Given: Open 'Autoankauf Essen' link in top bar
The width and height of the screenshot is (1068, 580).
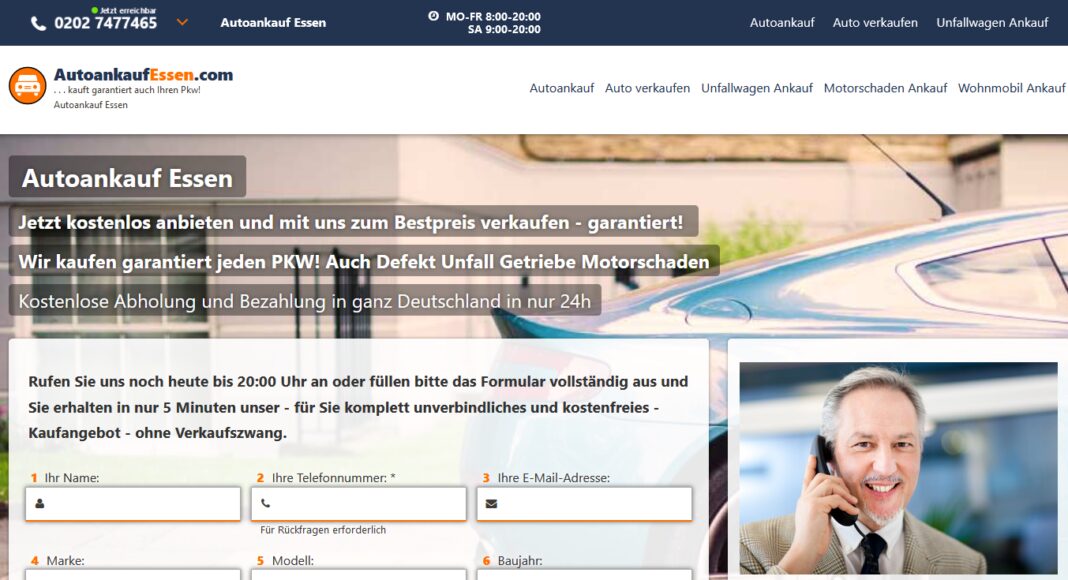Looking at the screenshot, I should (273, 22).
